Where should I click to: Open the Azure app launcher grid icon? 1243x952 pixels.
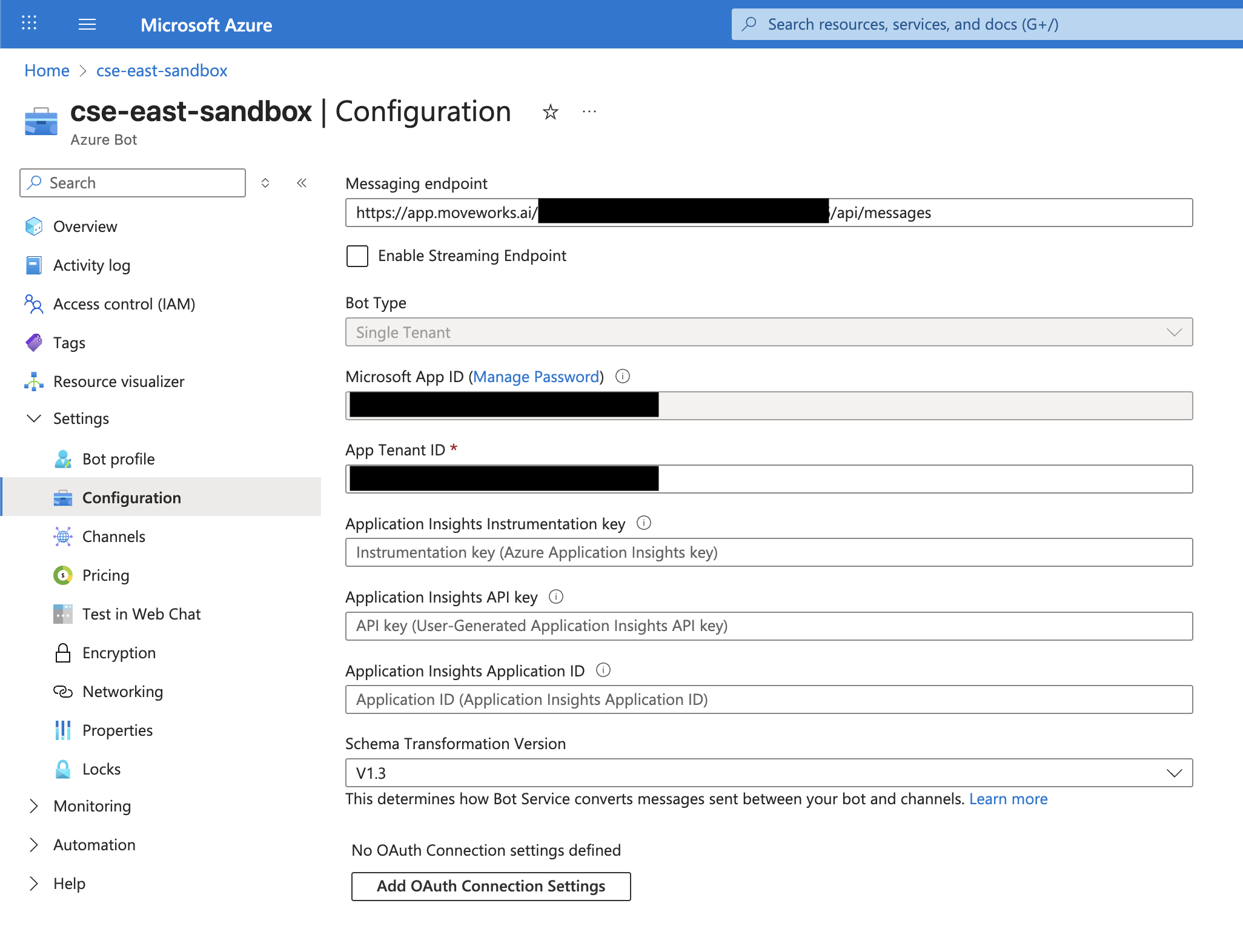(x=29, y=24)
